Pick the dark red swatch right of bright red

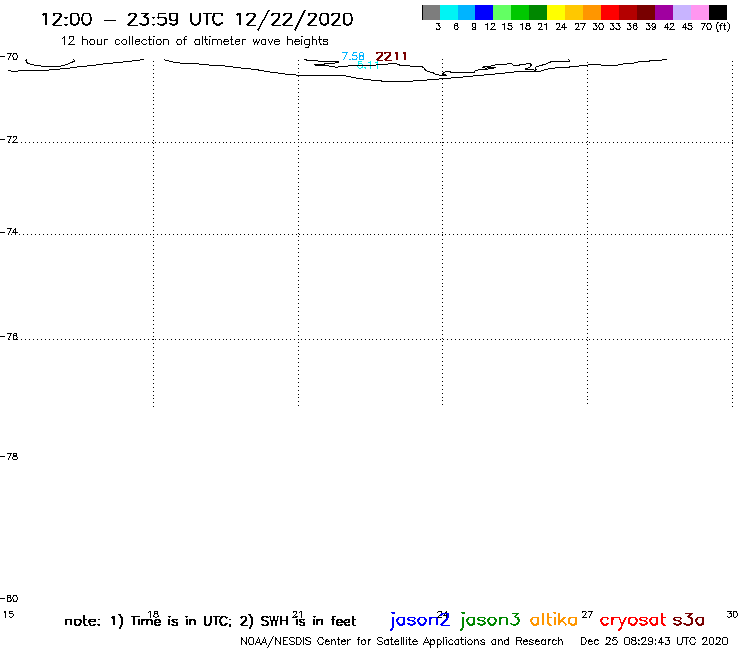[628, 12]
